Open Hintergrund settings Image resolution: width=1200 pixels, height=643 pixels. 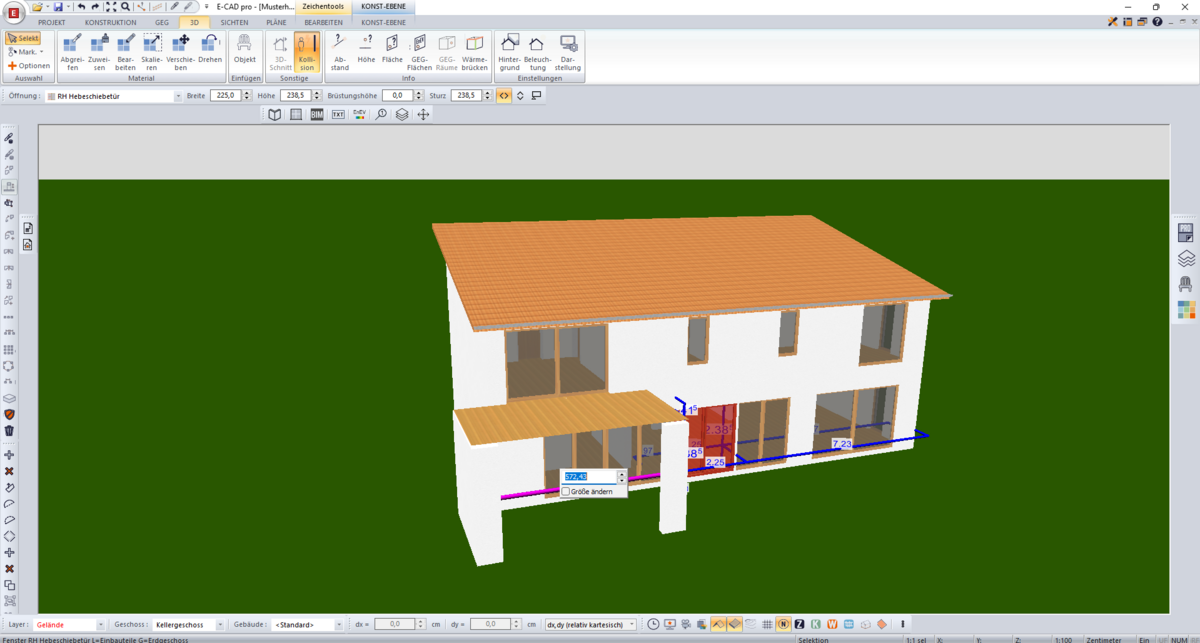point(510,52)
